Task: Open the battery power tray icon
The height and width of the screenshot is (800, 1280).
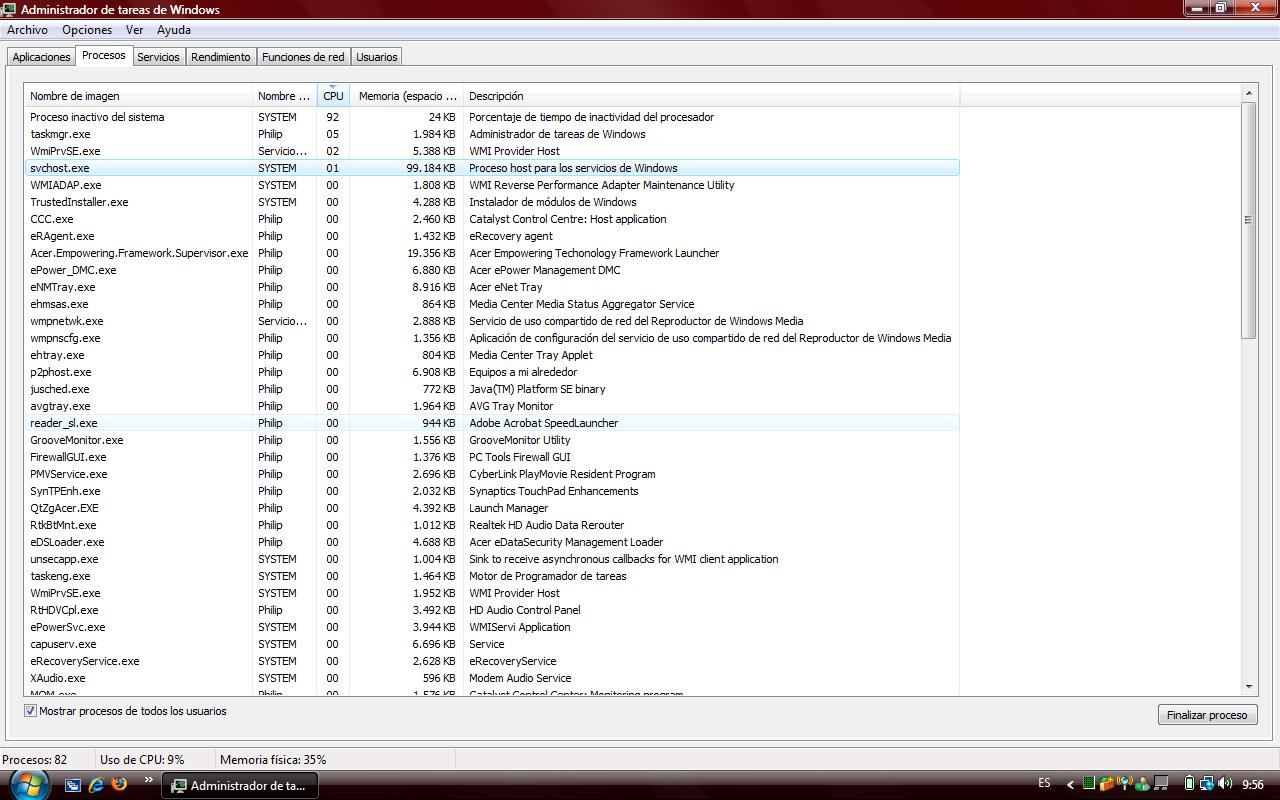Action: pos(1189,783)
